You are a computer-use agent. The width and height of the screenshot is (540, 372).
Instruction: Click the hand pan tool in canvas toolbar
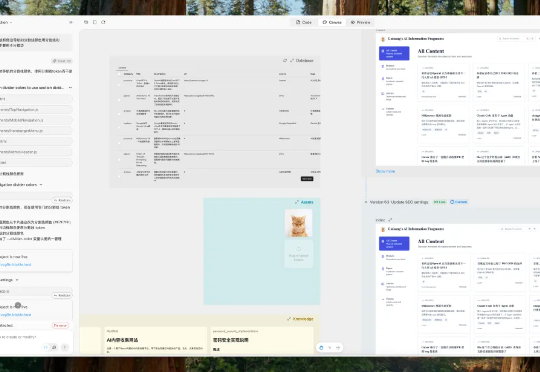(x=321, y=348)
